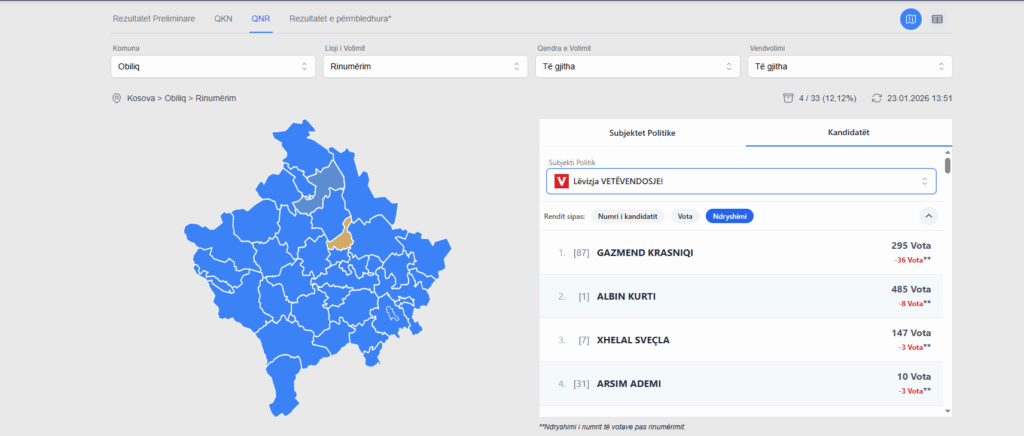Select candidate Albin Kurti row

tap(740, 297)
